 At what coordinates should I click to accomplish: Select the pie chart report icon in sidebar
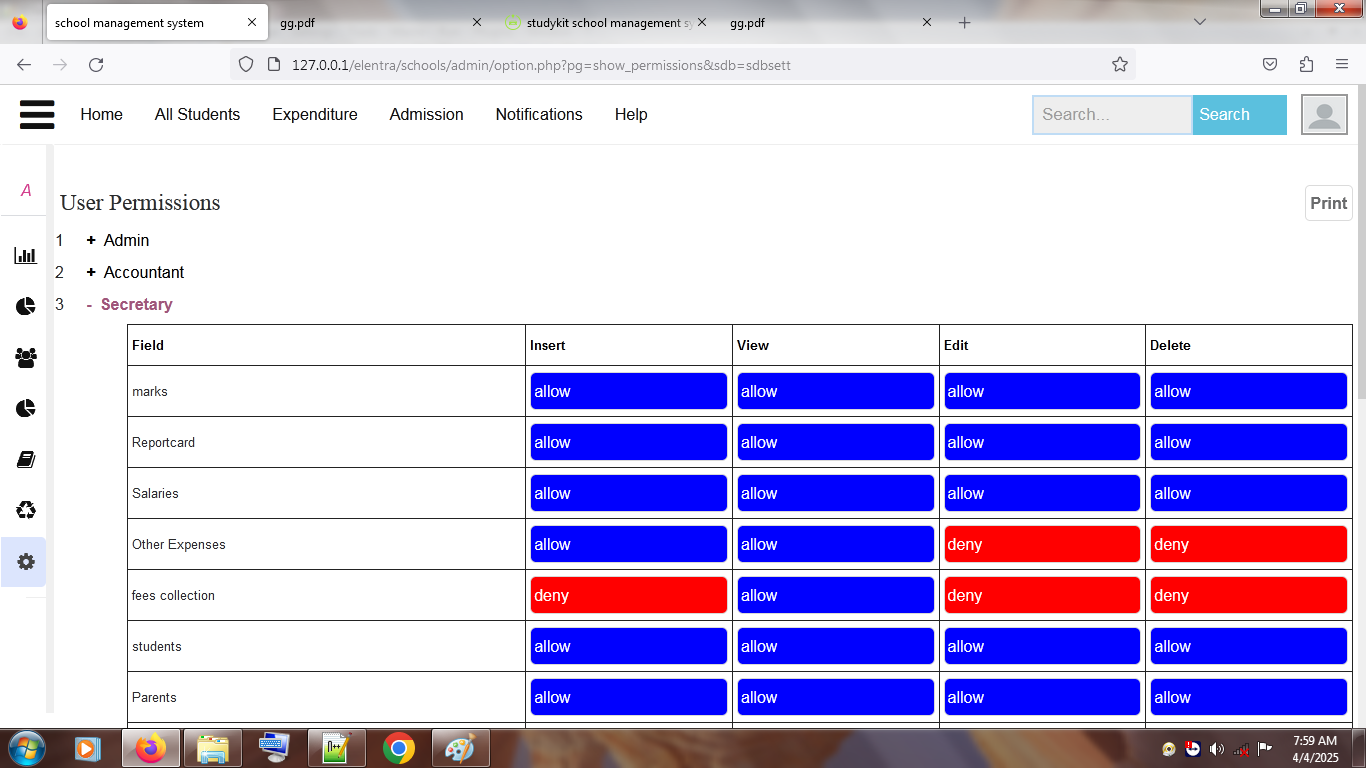[24, 306]
